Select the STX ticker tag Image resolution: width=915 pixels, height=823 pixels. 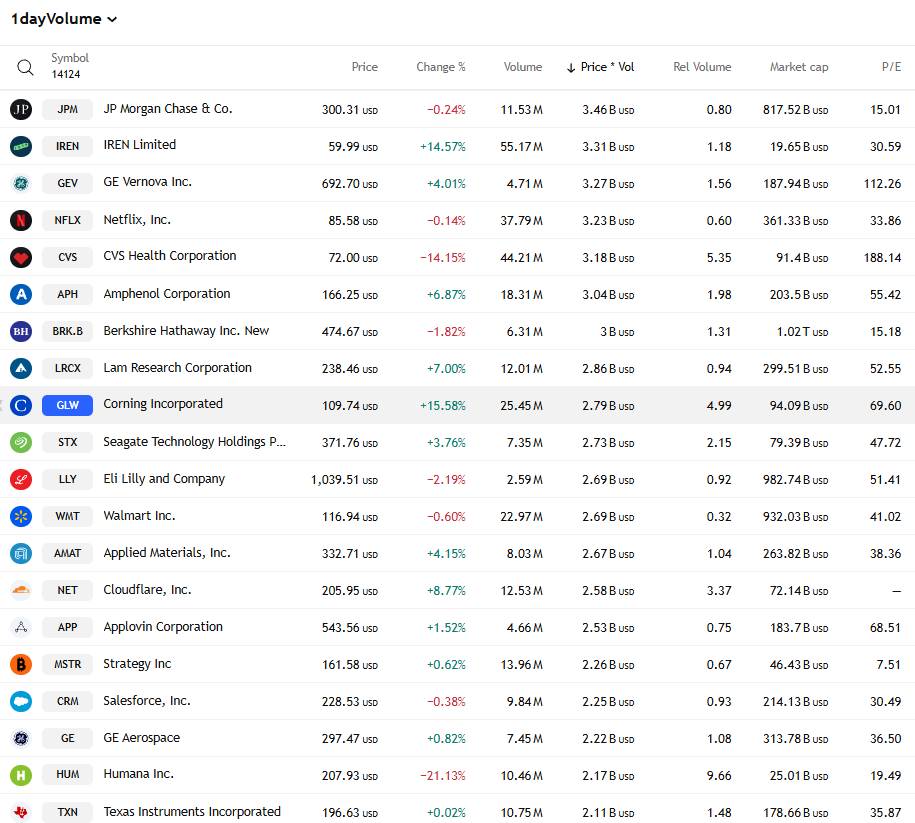[x=68, y=442]
